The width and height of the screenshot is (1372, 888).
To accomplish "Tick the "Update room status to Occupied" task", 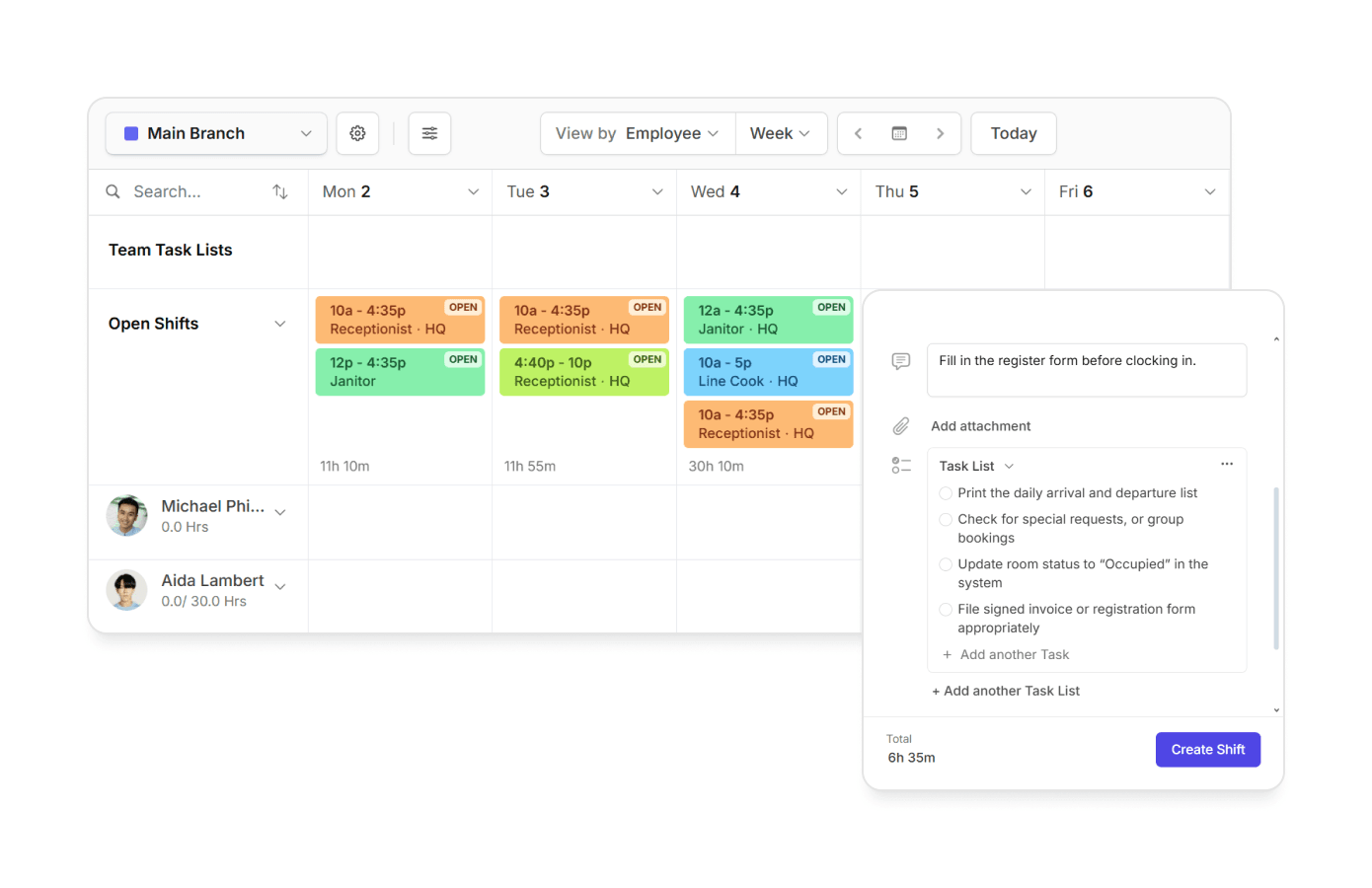I will [946, 564].
